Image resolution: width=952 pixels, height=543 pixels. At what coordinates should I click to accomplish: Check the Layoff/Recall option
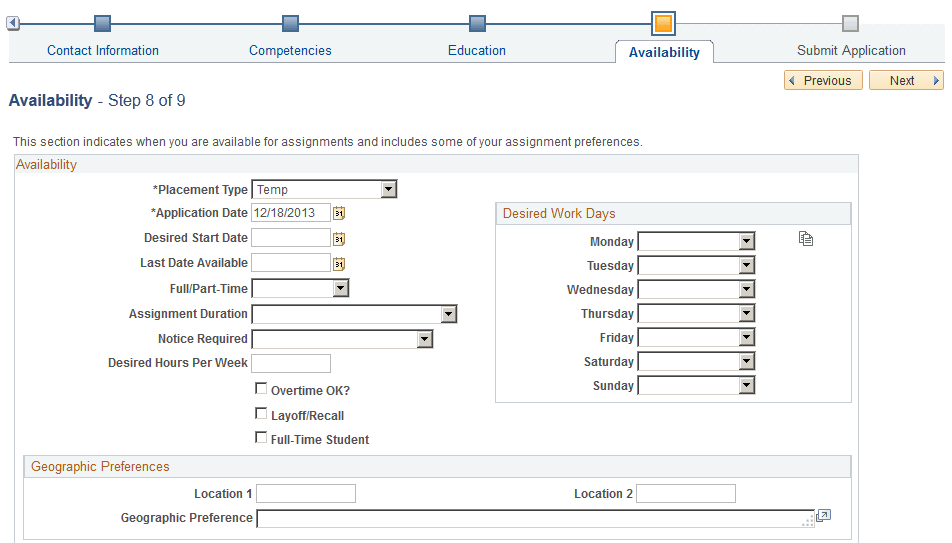[261, 414]
